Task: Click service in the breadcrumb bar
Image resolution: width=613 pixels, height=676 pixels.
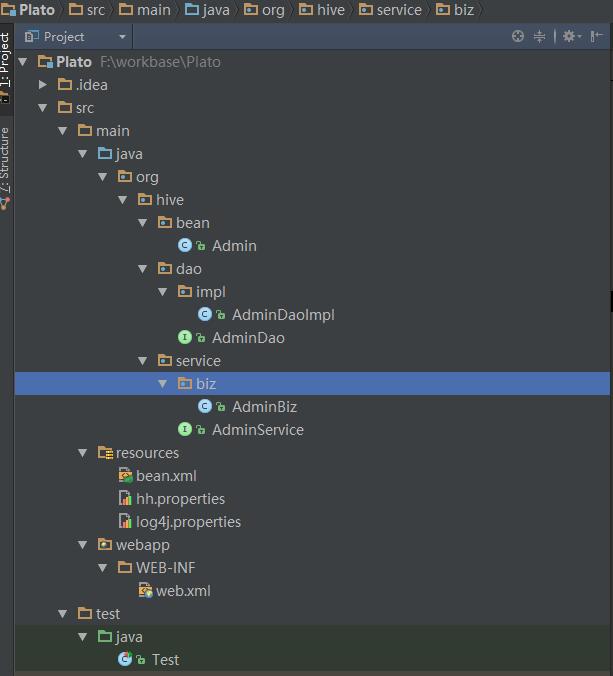Action: click(x=390, y=9)
